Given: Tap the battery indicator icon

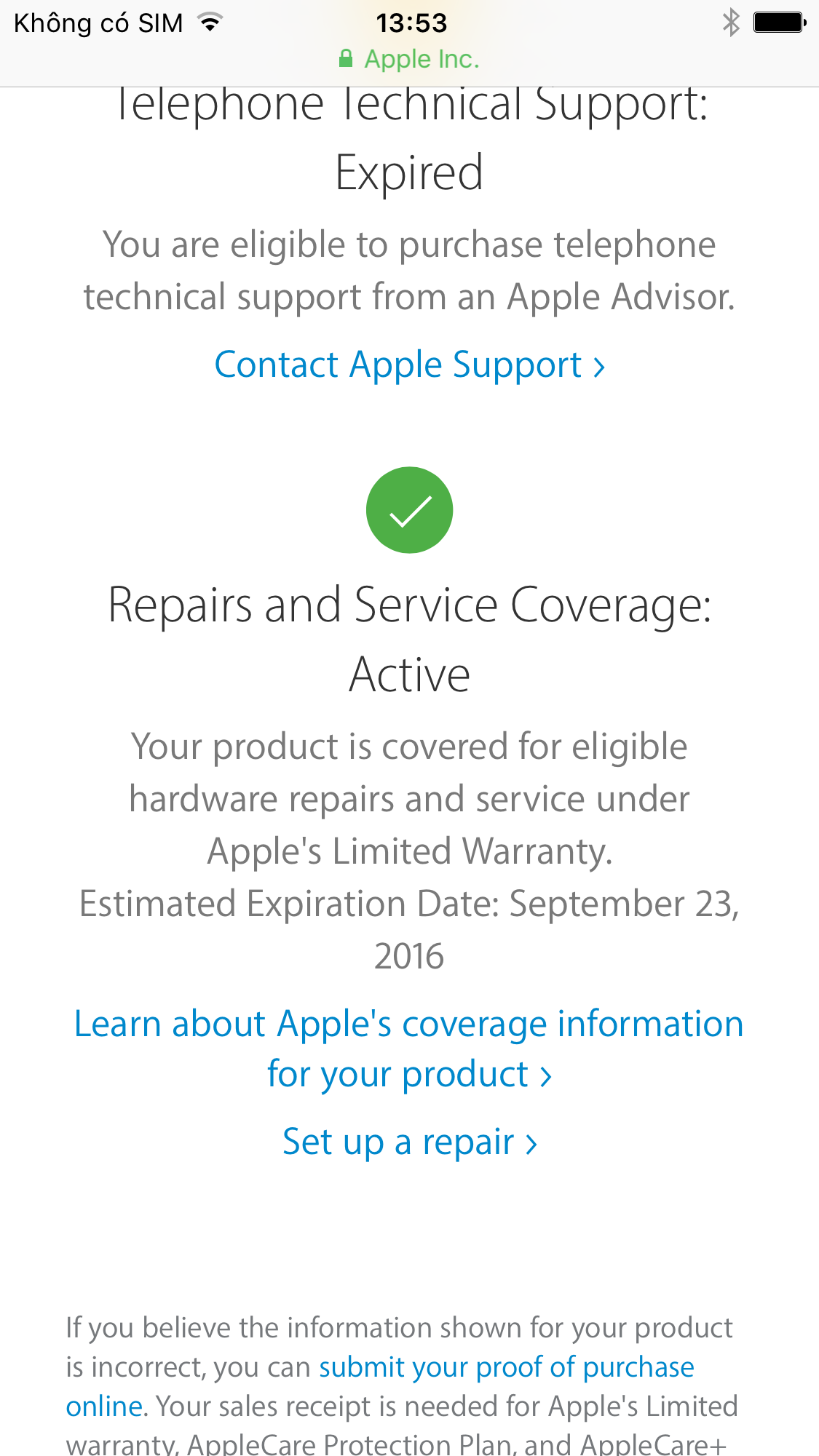Looking at the screenshot, I should click(780, 23).
